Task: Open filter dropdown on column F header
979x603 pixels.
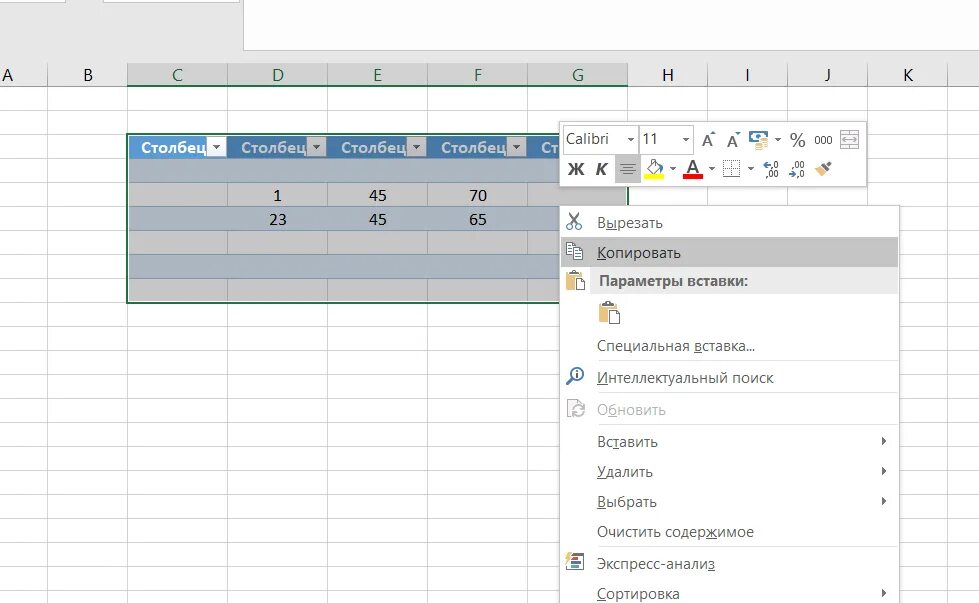Action: click(x=516, y=147)
